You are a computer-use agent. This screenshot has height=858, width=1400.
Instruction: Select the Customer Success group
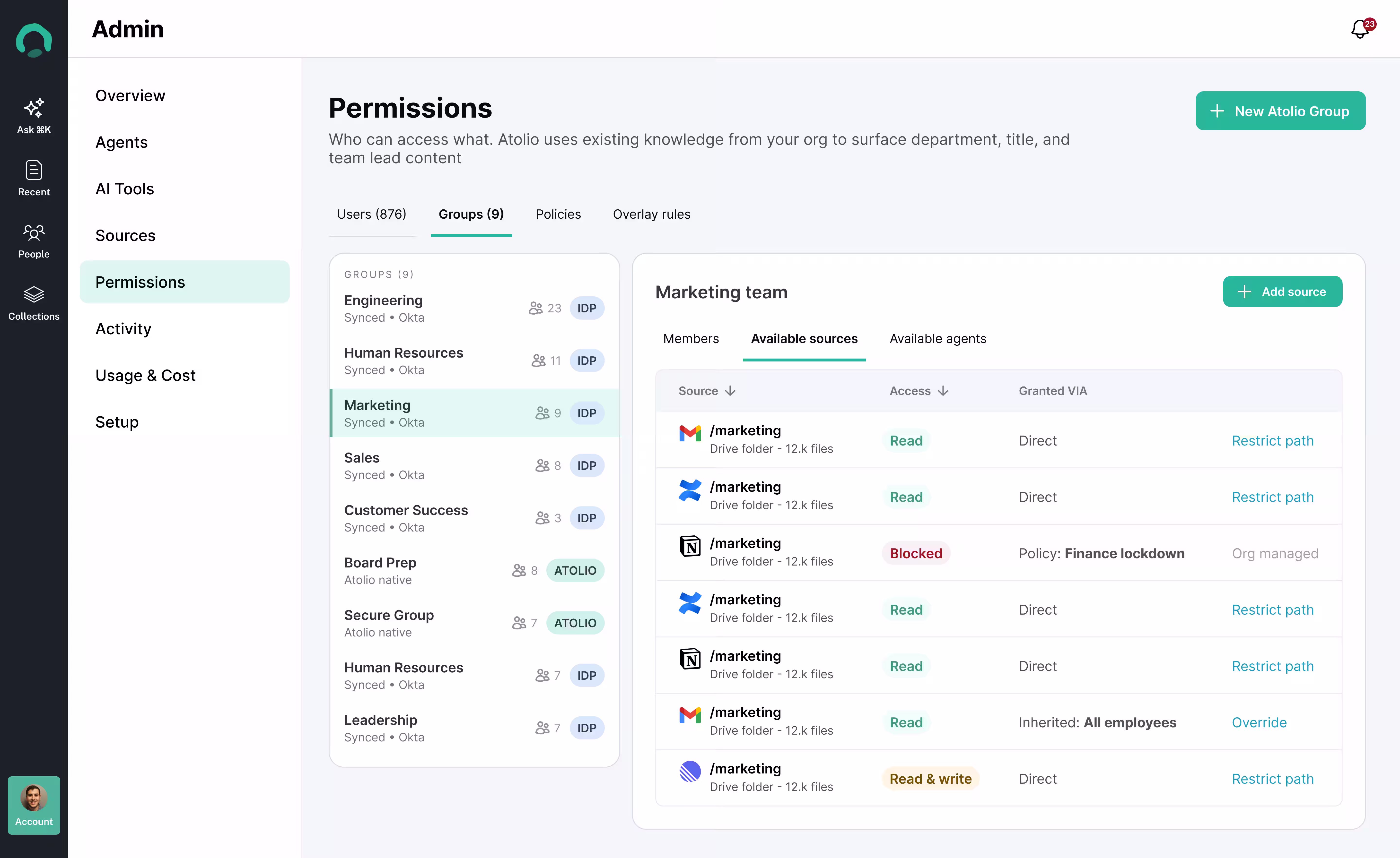(474, 518)
